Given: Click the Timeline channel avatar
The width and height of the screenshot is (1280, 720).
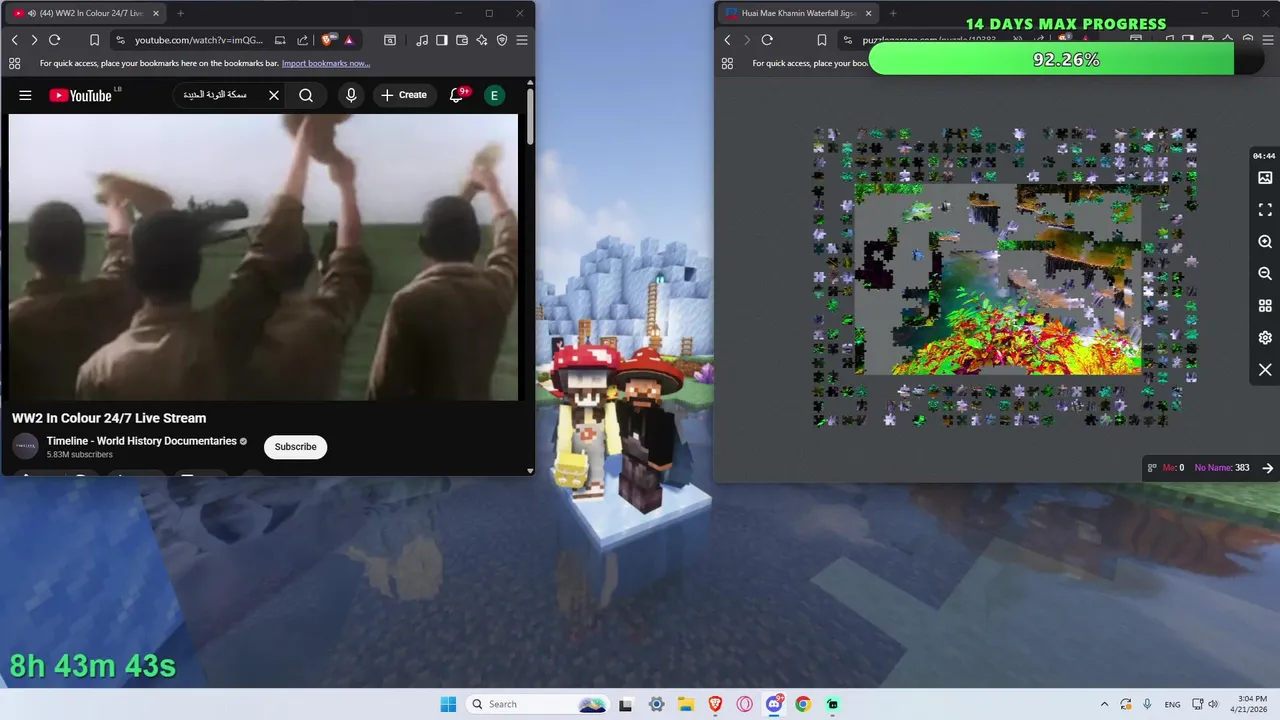Looking at the screenshot, I should tap(25, 447).
